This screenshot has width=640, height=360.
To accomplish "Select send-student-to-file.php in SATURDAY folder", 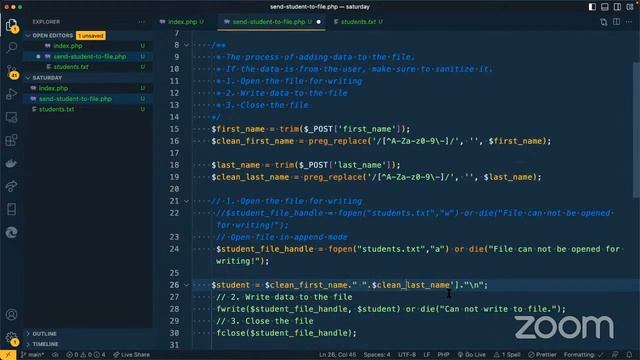I will tap(76, 99).
